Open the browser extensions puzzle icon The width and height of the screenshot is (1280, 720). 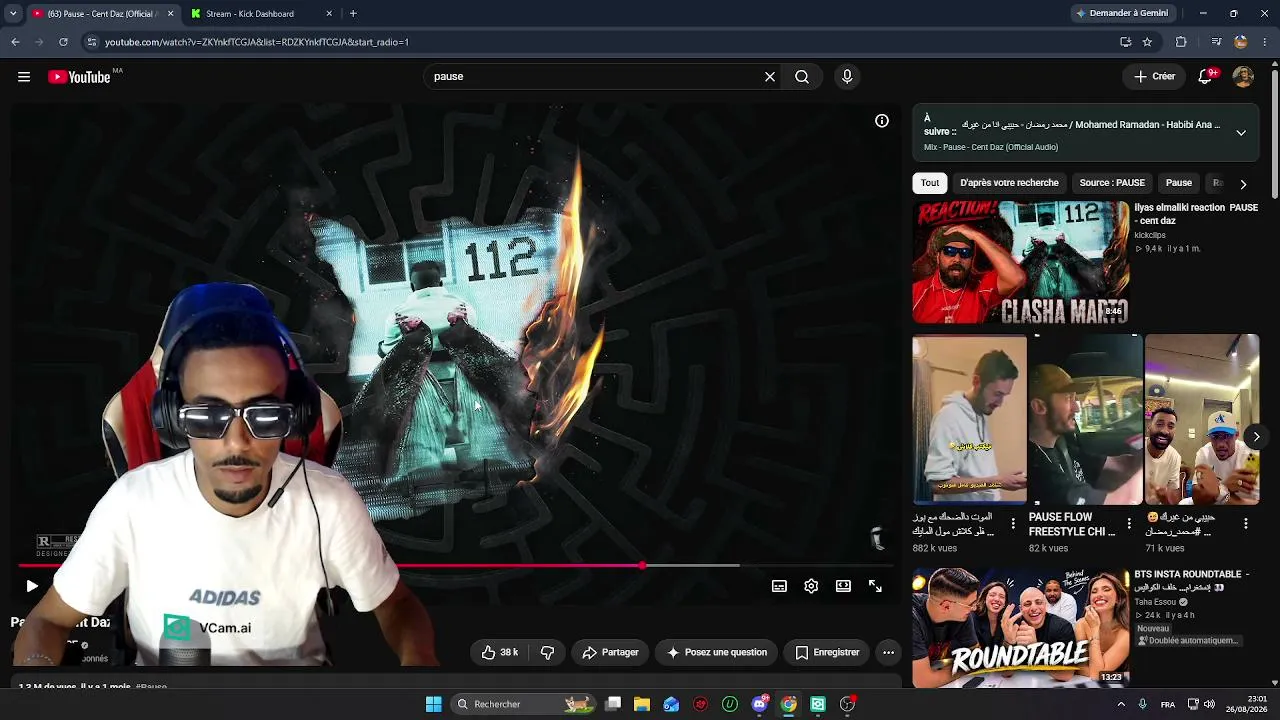tap(1181, 42)
